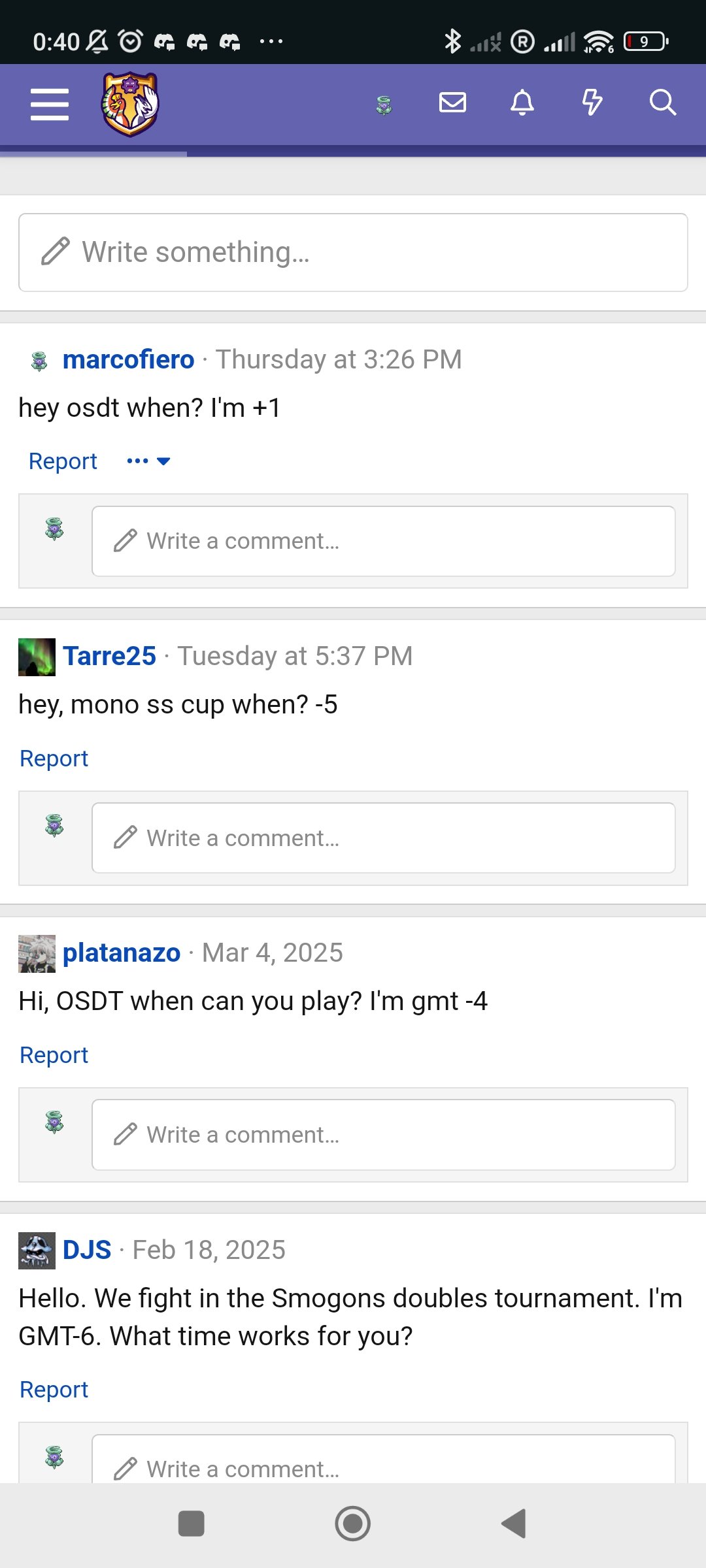Image resolution: width=706 pixels, height=1568 pixels.
Task: Open the search magnifier icon
Action: 662,103
